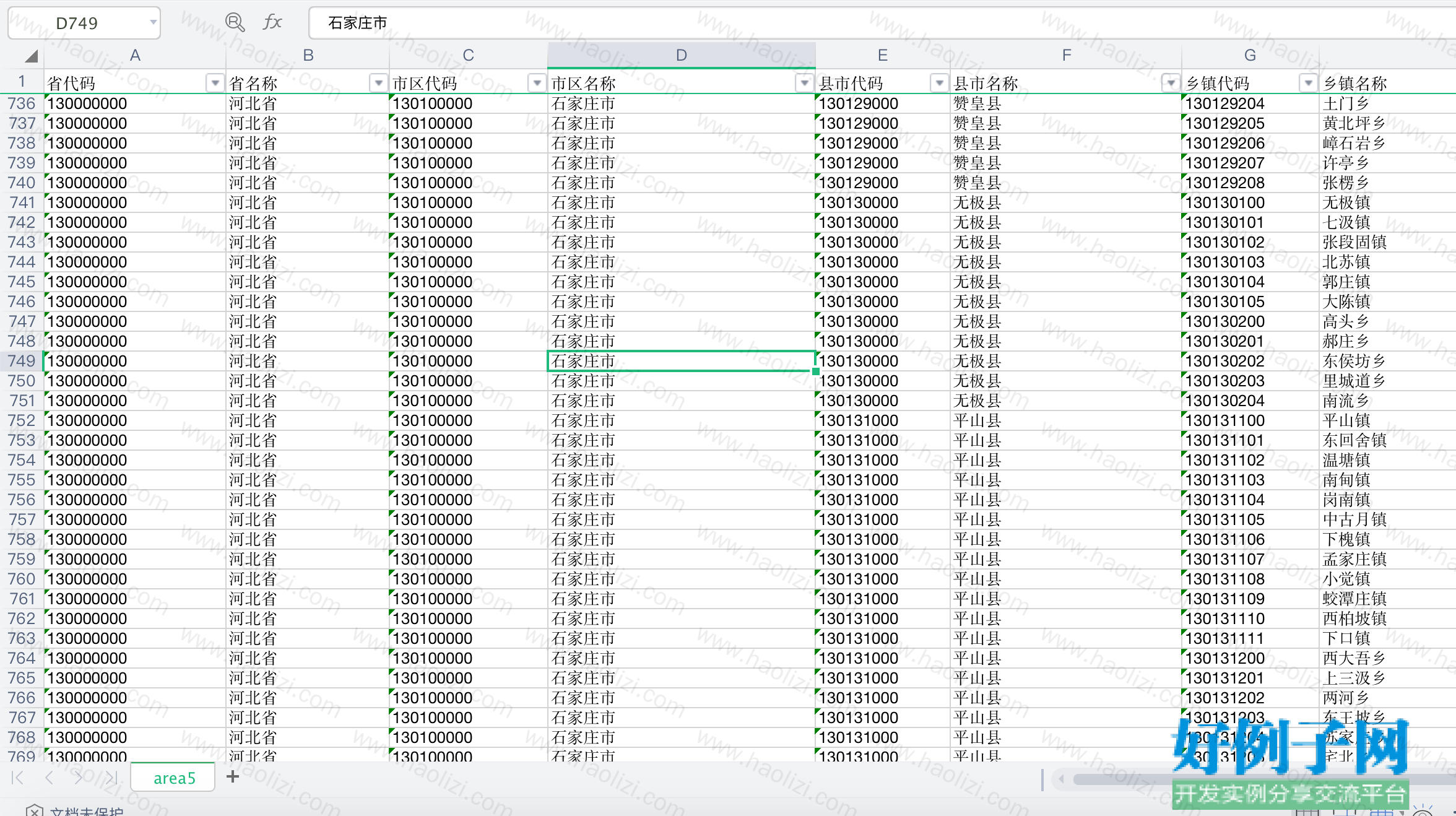Open filter dropdown for 乡镇代码 column
The image size is (1456, 816).
(x=1308, y=82)
